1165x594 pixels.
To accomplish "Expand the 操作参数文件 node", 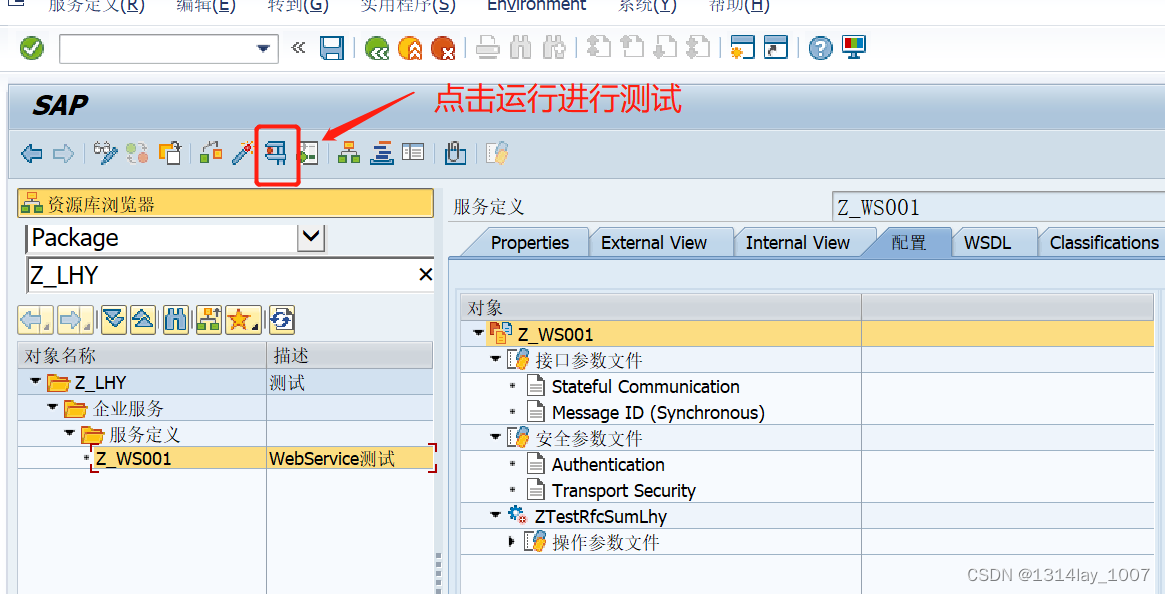I will [x=512, y=541].
